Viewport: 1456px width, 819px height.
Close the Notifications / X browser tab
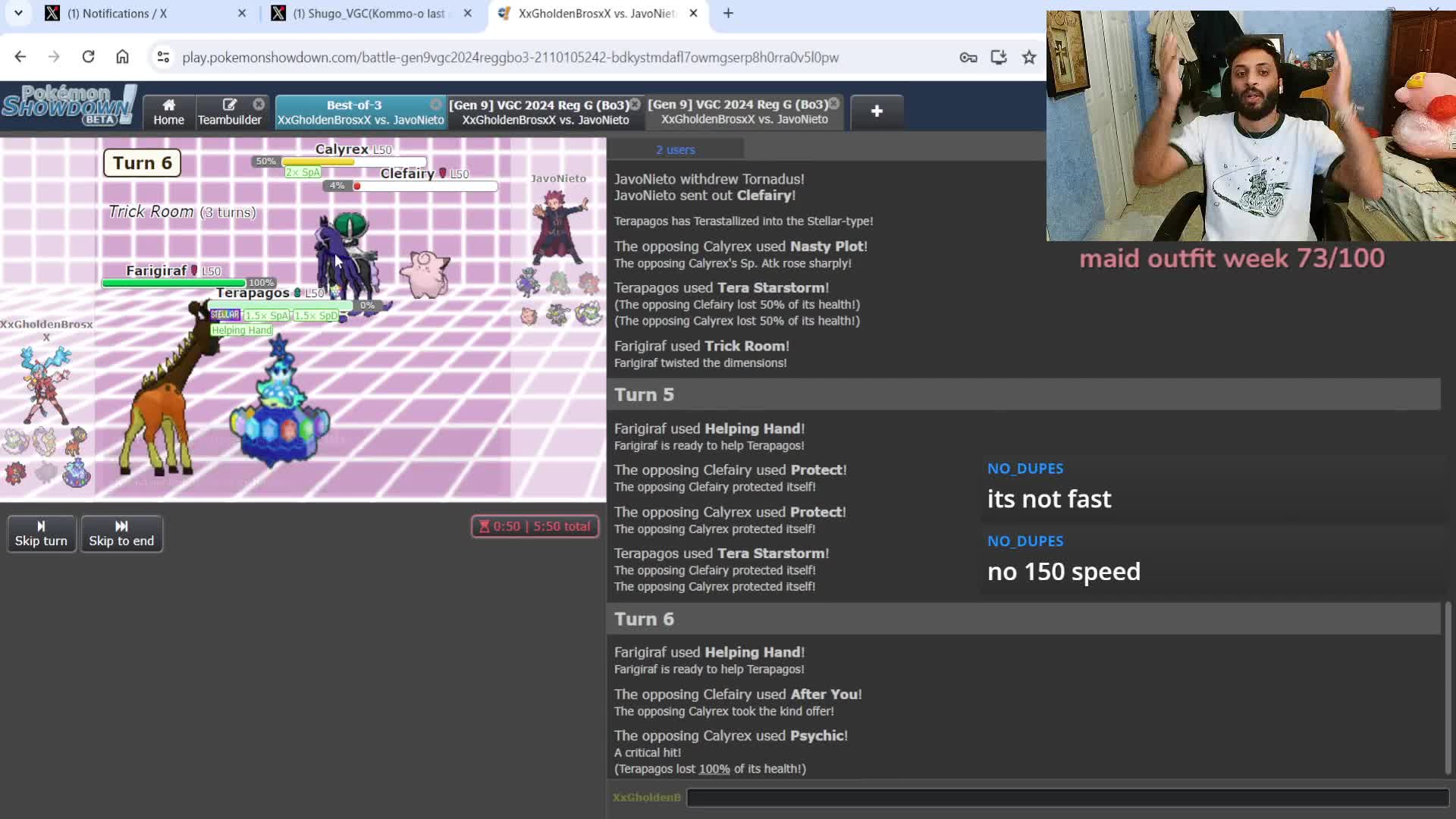click(242, 13)
